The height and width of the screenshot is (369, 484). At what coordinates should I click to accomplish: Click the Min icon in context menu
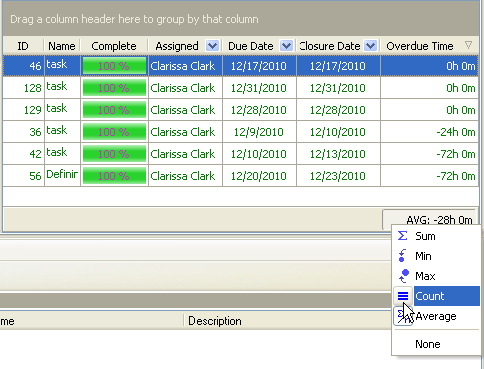click(402, 256)
